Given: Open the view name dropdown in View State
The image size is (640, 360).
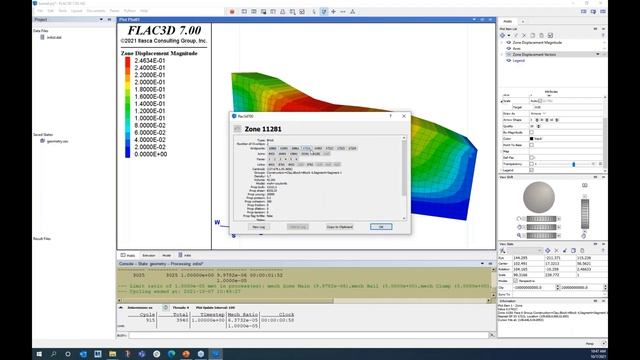Looking at the screenshot, I should pos(525,250).
